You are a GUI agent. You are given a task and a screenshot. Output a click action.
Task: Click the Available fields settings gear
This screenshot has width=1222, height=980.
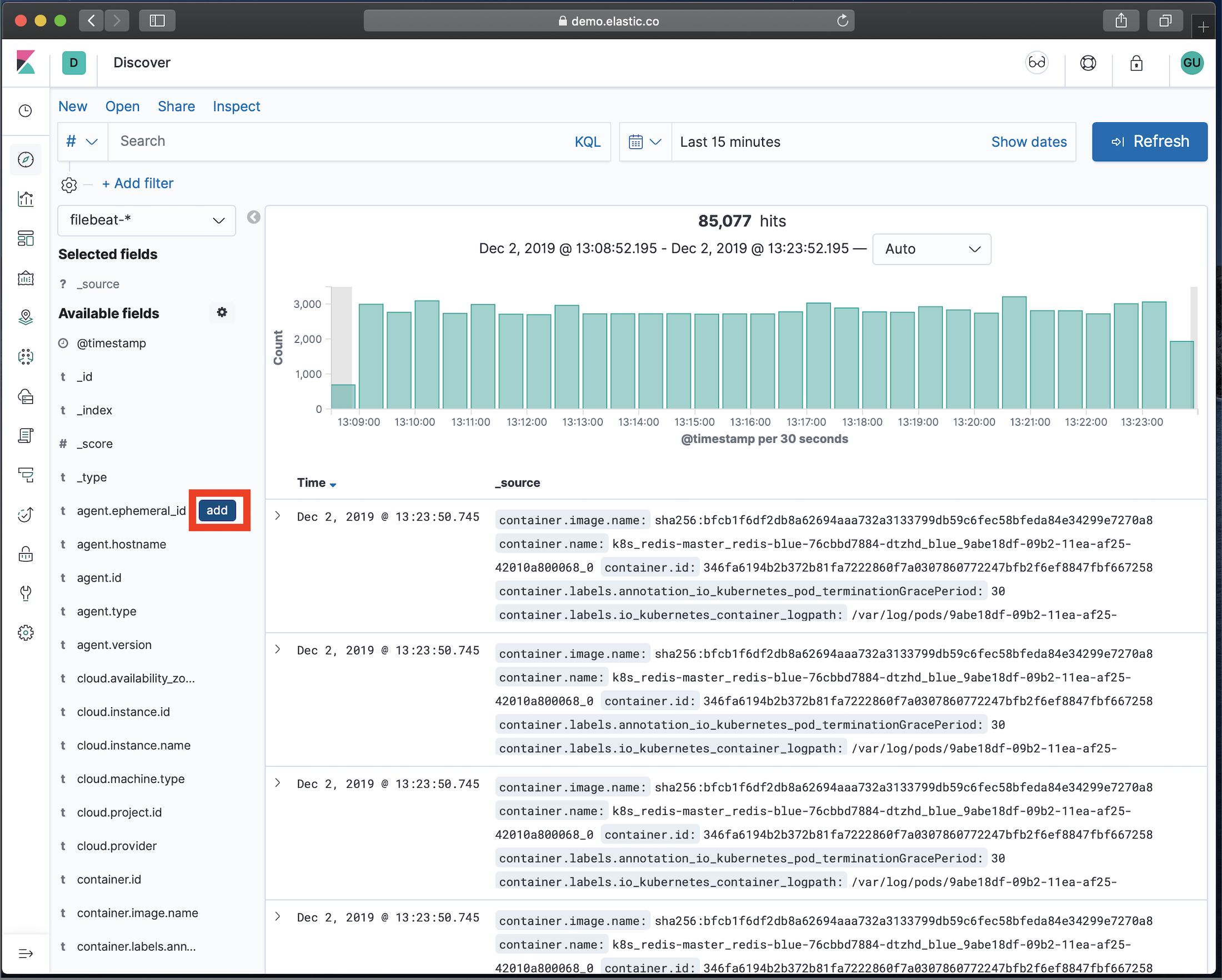click(x=222, y=312)
